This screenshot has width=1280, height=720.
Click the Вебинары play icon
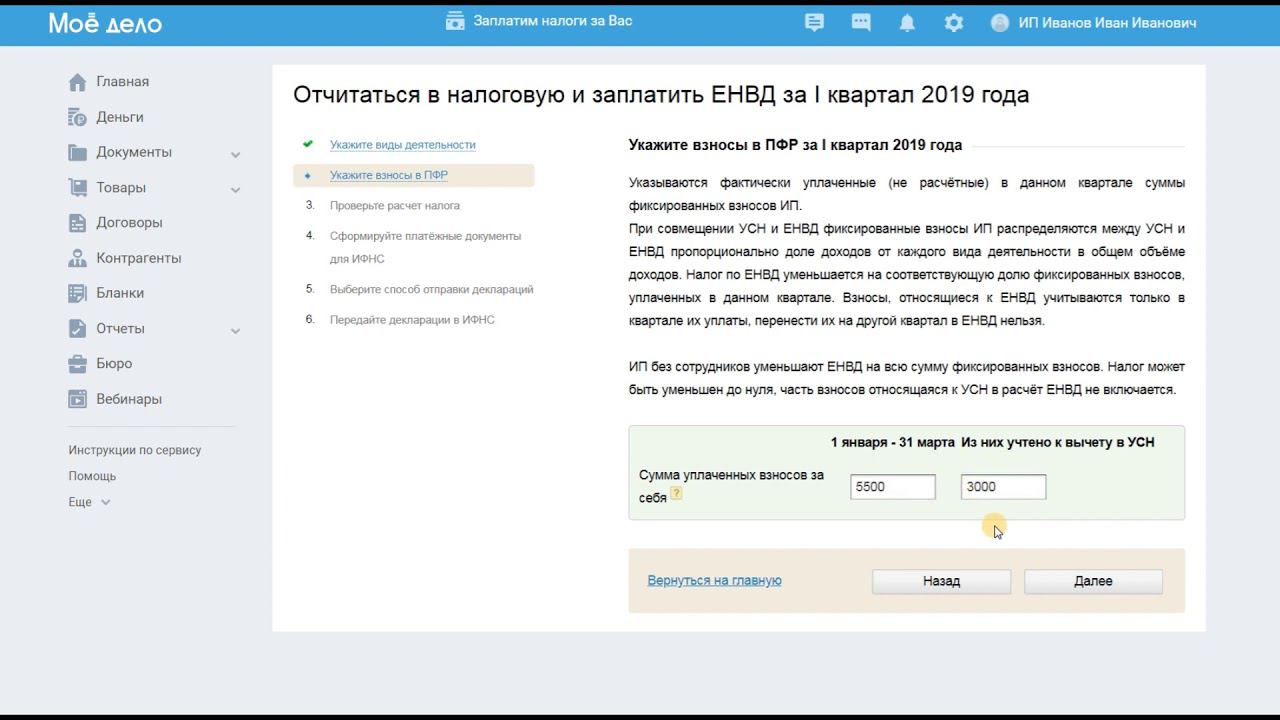coord(77,399)
